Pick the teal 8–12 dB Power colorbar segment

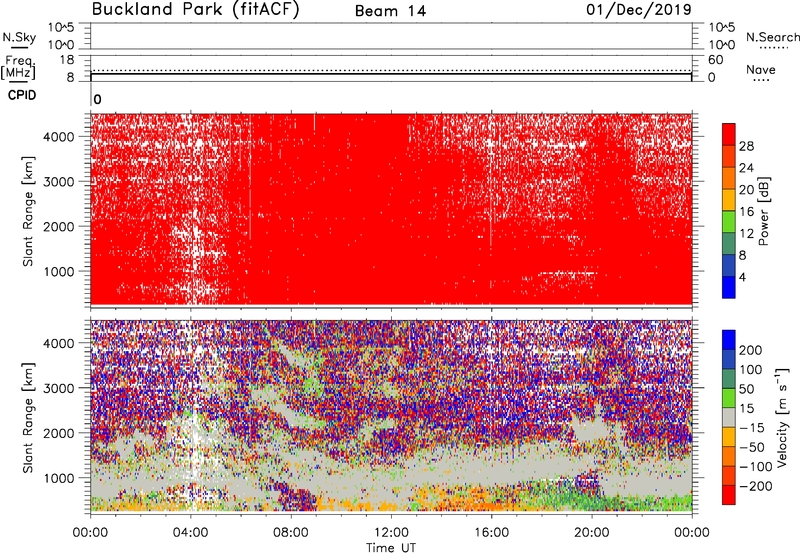tap(729, 244)
